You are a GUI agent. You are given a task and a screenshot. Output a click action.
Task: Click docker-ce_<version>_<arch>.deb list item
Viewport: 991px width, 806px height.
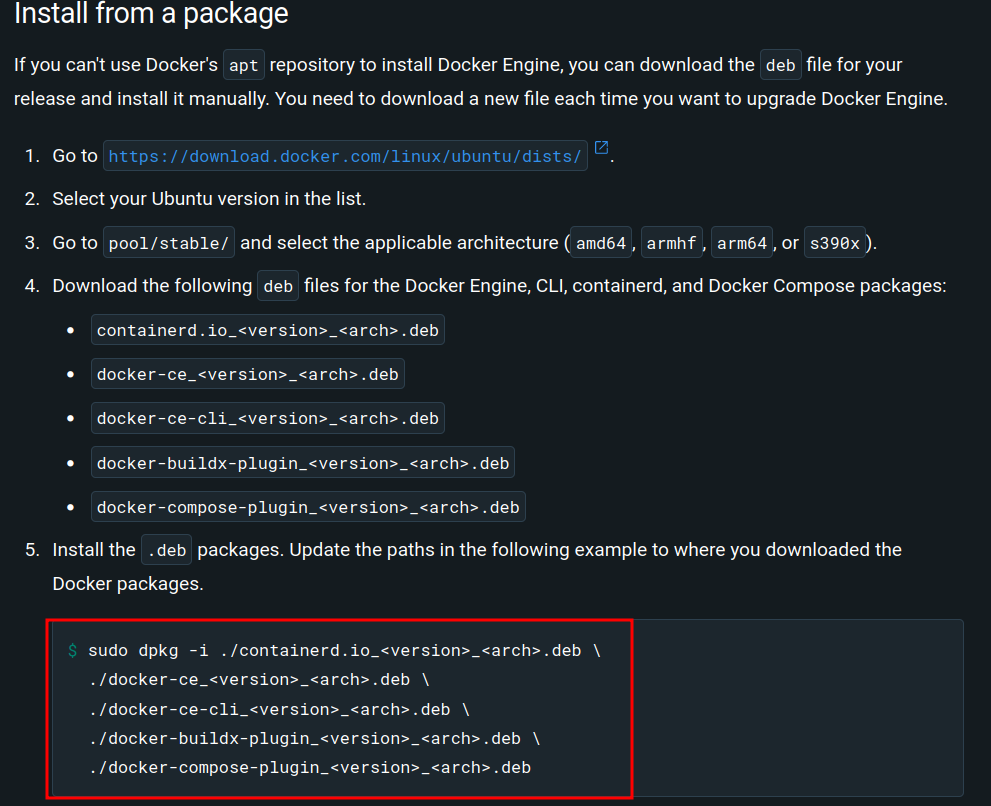click(x=248, y=374)
